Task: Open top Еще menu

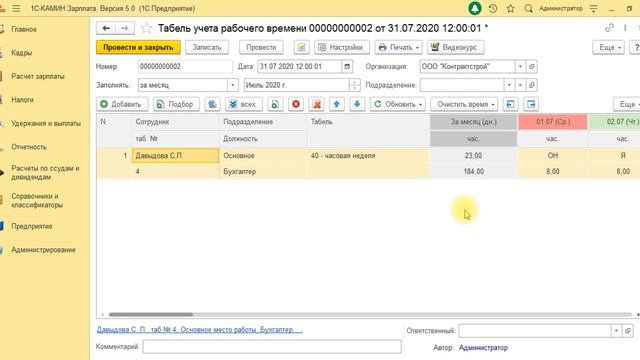Action: [609, 47]
